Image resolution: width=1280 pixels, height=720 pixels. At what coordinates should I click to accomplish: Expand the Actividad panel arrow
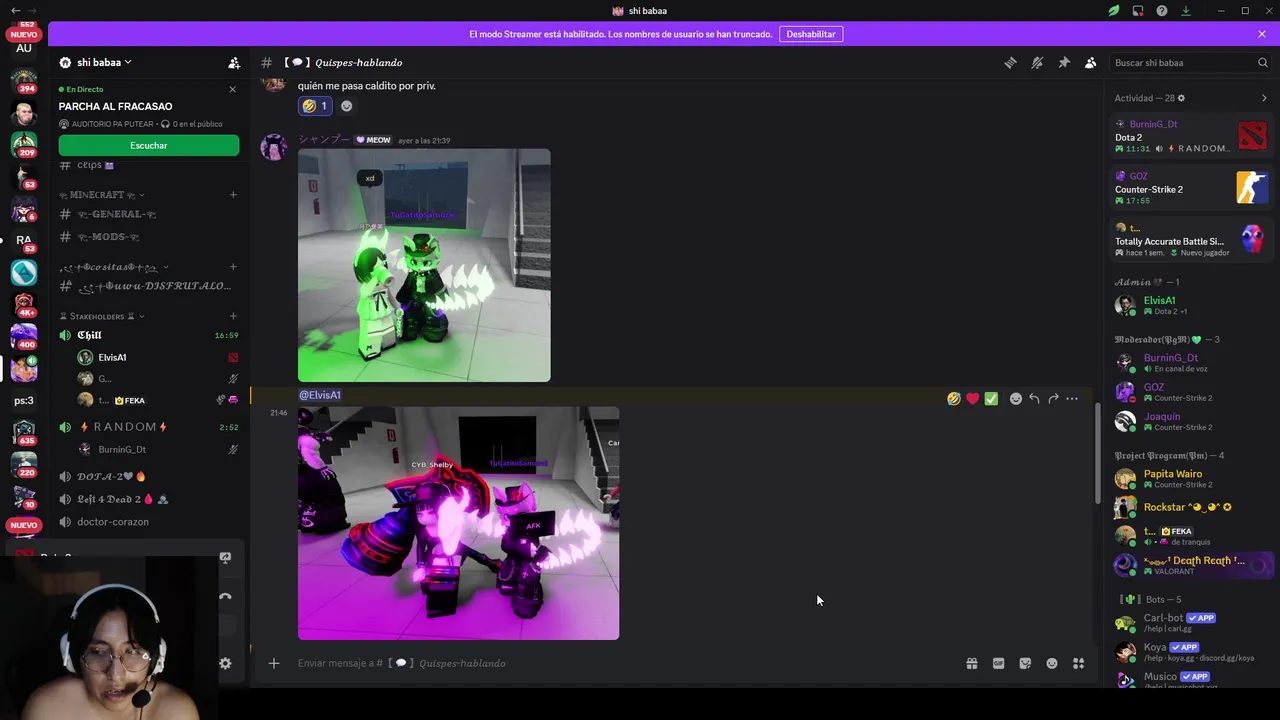1264,98
